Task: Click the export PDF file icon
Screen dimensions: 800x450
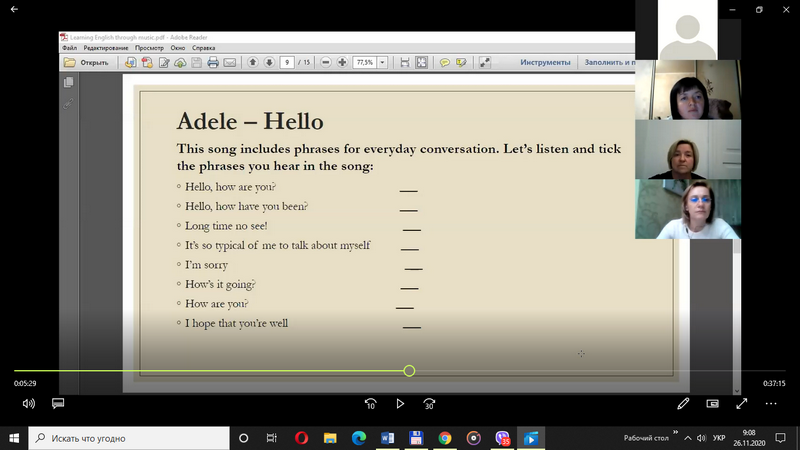Action: tap(147, 62)
